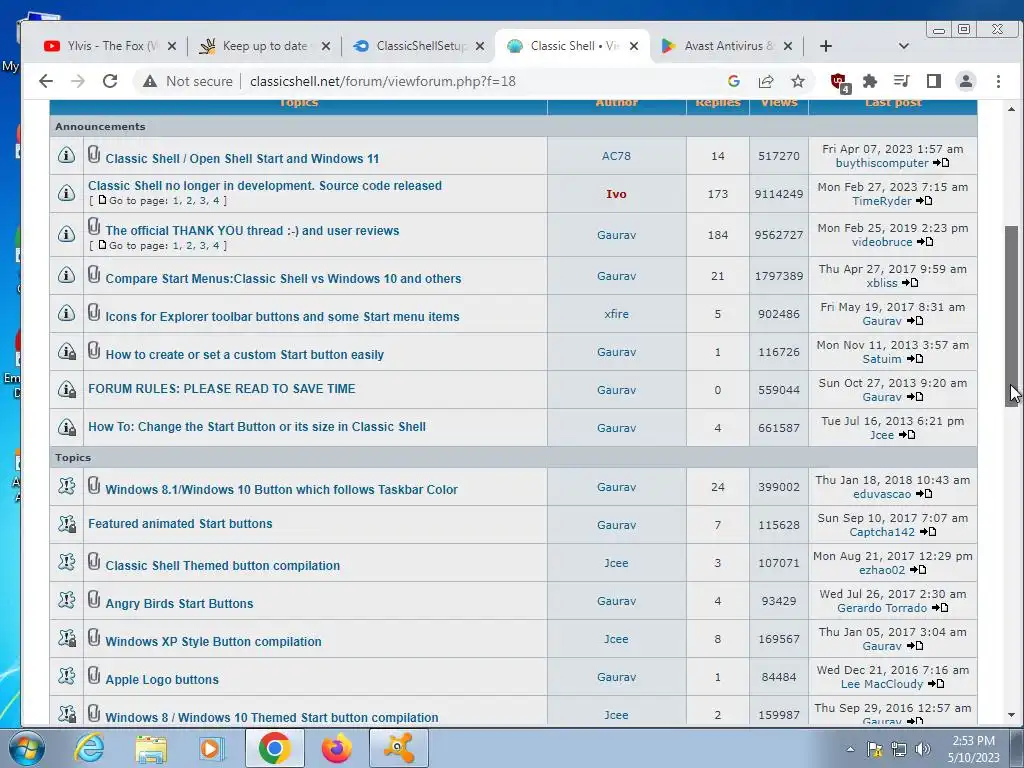Screen dimensions: 1024x768
Task: View latest post icon beside videobruce
Action: (x=925, y=242)
